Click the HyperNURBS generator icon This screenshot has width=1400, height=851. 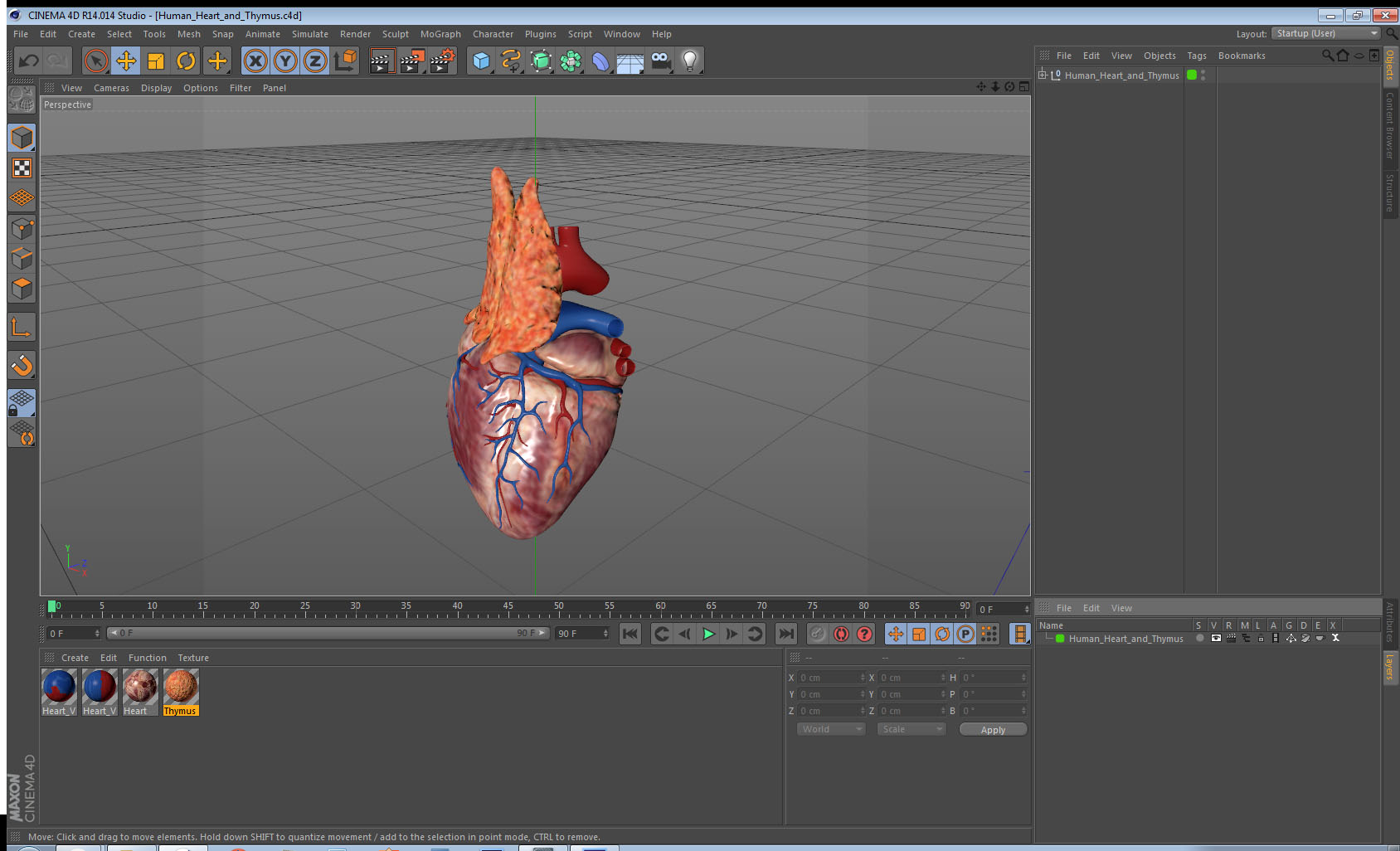pos(541,61)
